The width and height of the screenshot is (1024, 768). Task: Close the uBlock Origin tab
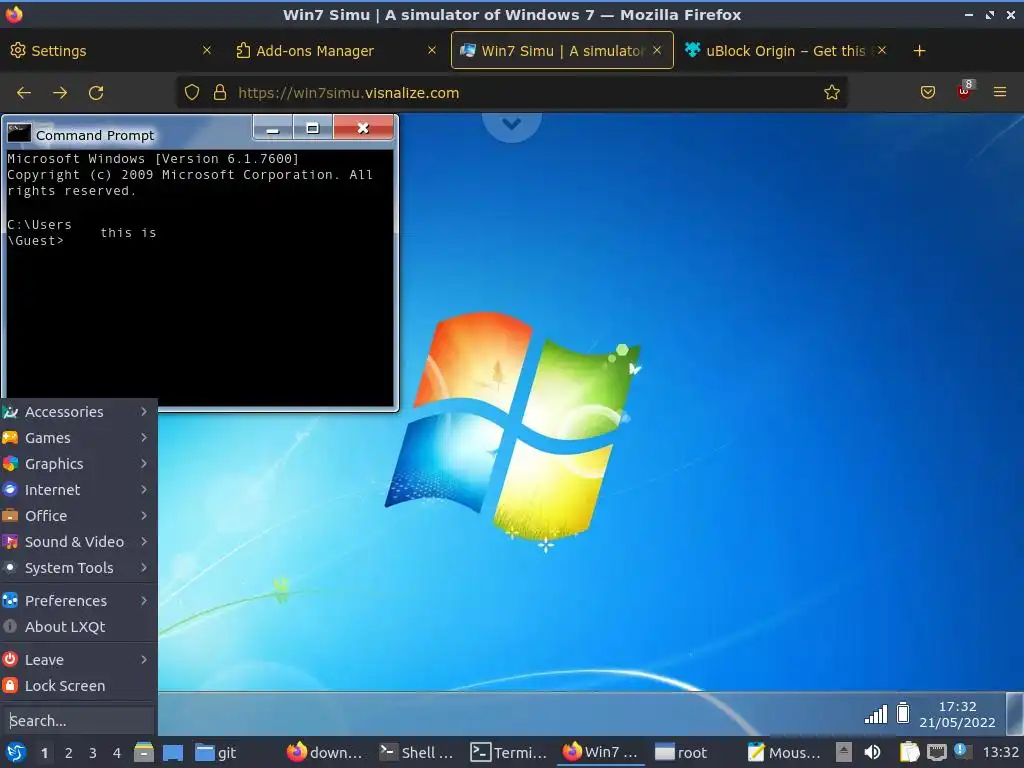tap(882, 50)
